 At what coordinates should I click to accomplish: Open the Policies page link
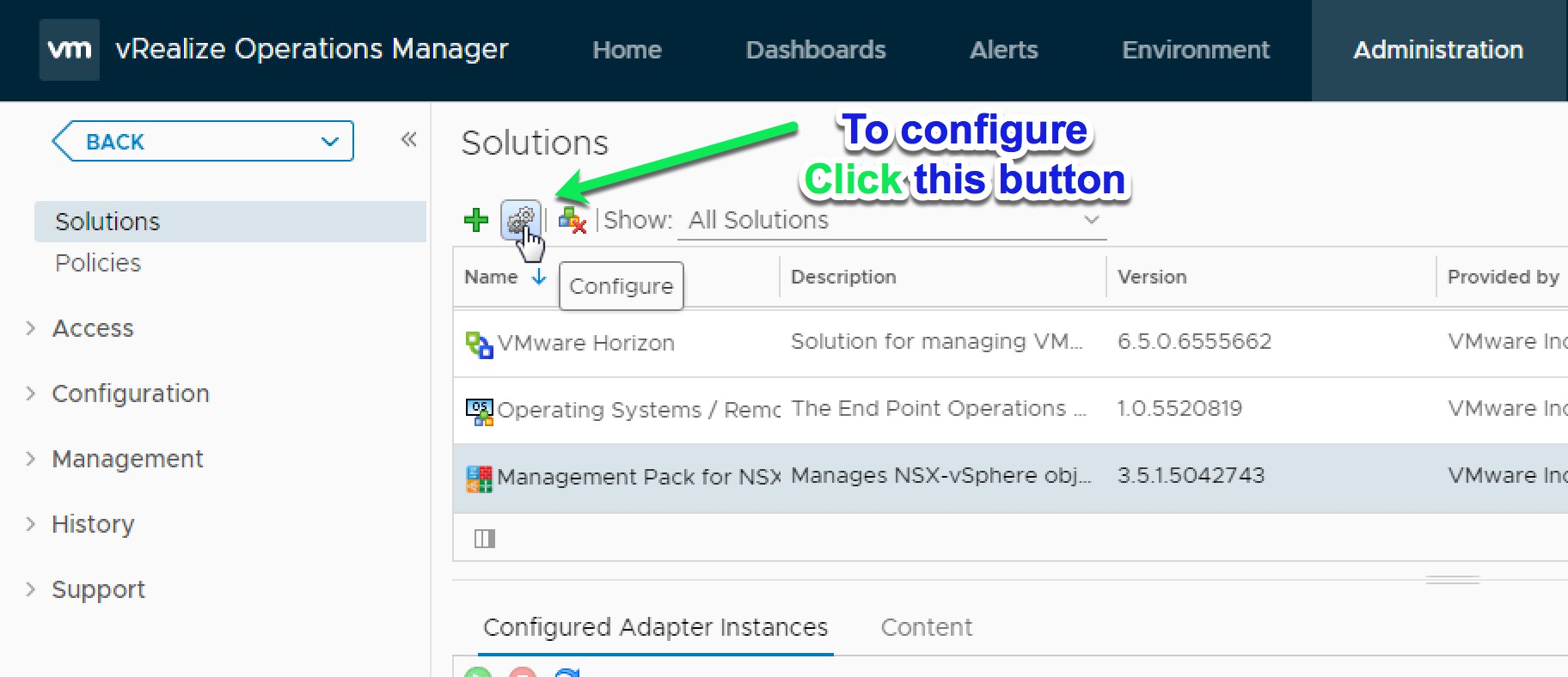[98, 263]
